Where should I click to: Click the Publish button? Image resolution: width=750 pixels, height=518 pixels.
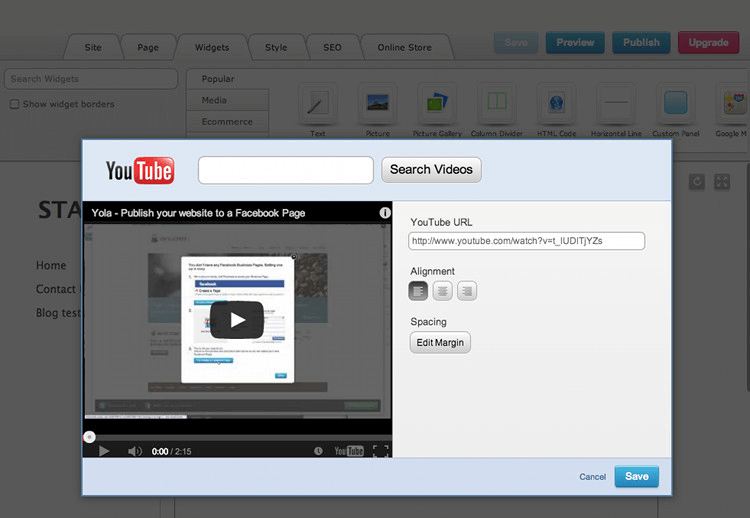[641, 43]
